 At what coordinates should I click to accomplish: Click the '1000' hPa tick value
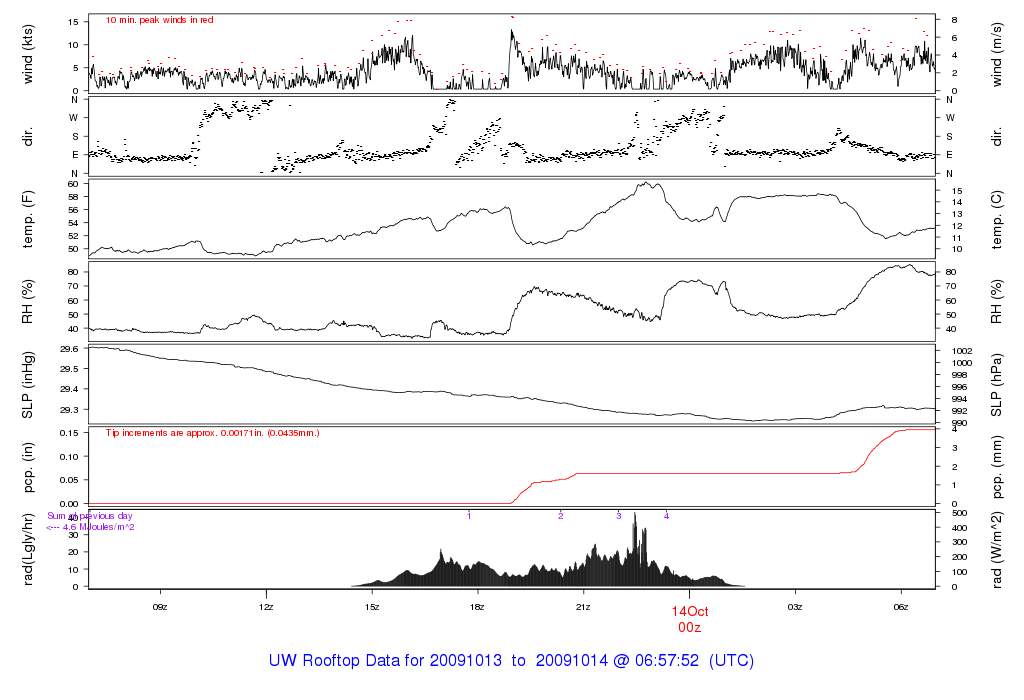click(962, 363)
